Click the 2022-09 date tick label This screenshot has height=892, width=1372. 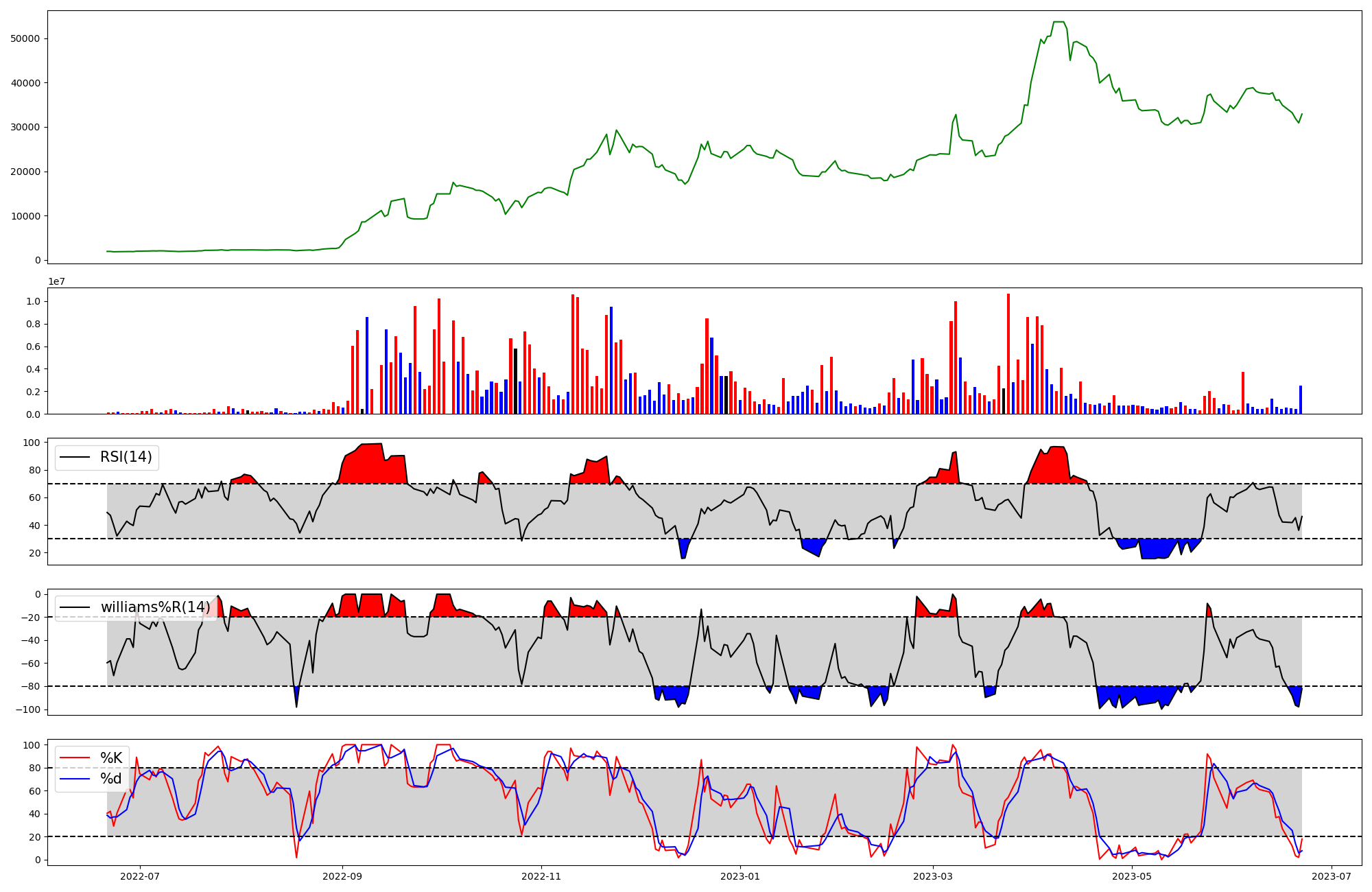[342, 876]
